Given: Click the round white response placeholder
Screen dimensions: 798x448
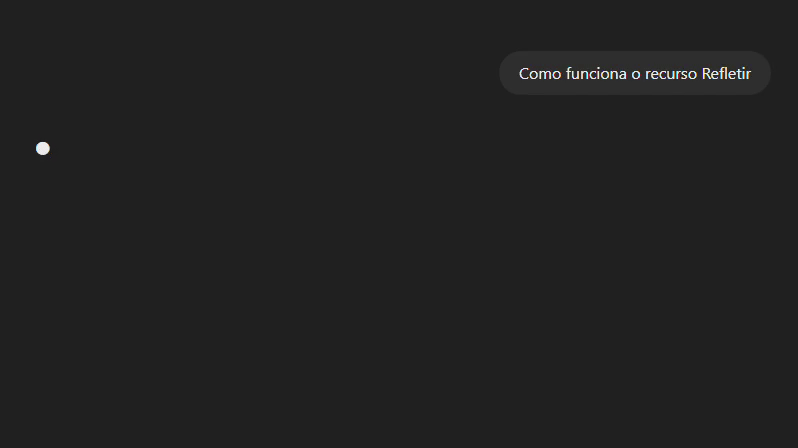Looking at the screenshot, I should [43, 148].
